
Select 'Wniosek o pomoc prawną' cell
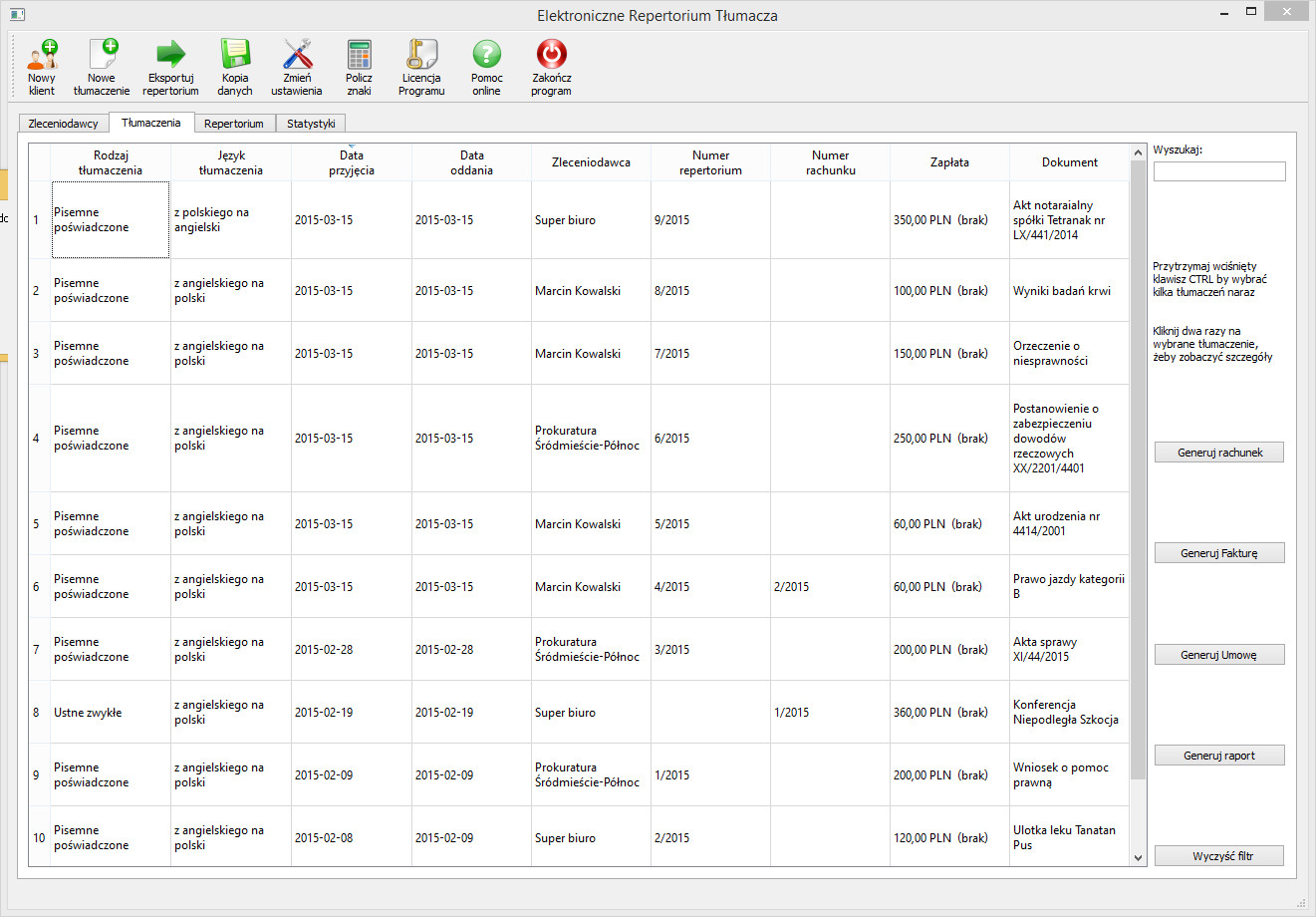click(x=1070, y=775)
